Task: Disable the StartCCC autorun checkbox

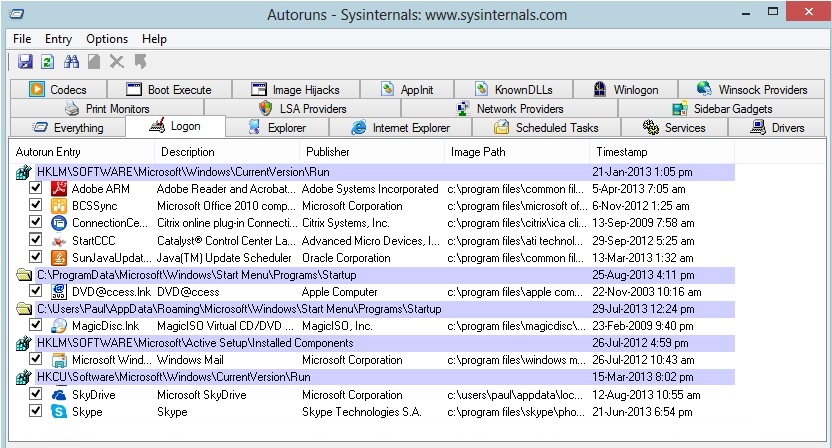Action: [36, 239]
